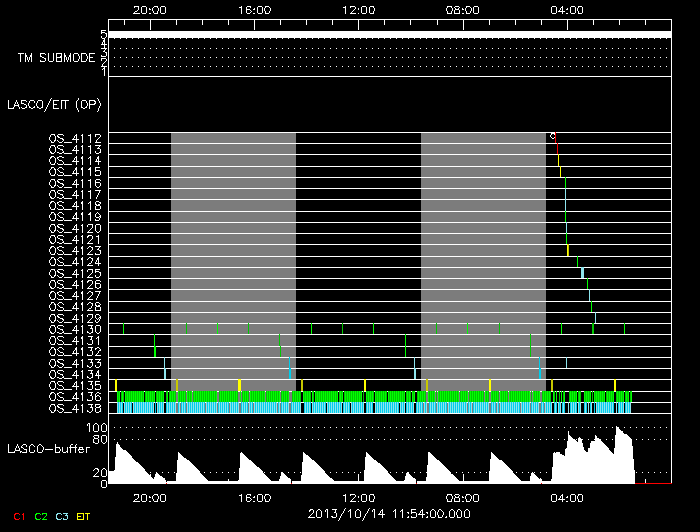Select the OS_4129 row label
The width and height of the screenshot is (700, 532).
[75, 319]
